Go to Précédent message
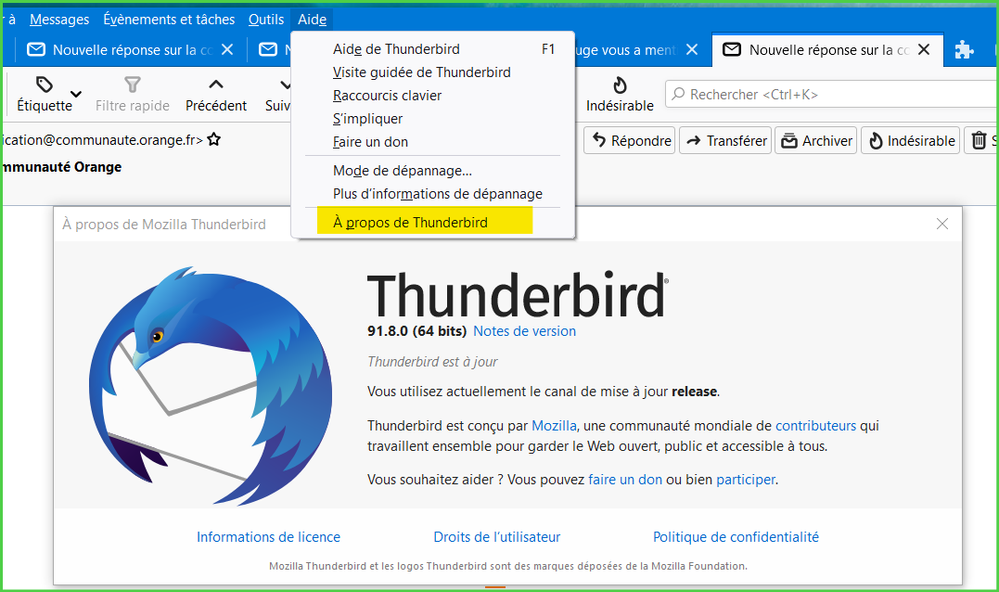999x592 pixels. (216, 94)
